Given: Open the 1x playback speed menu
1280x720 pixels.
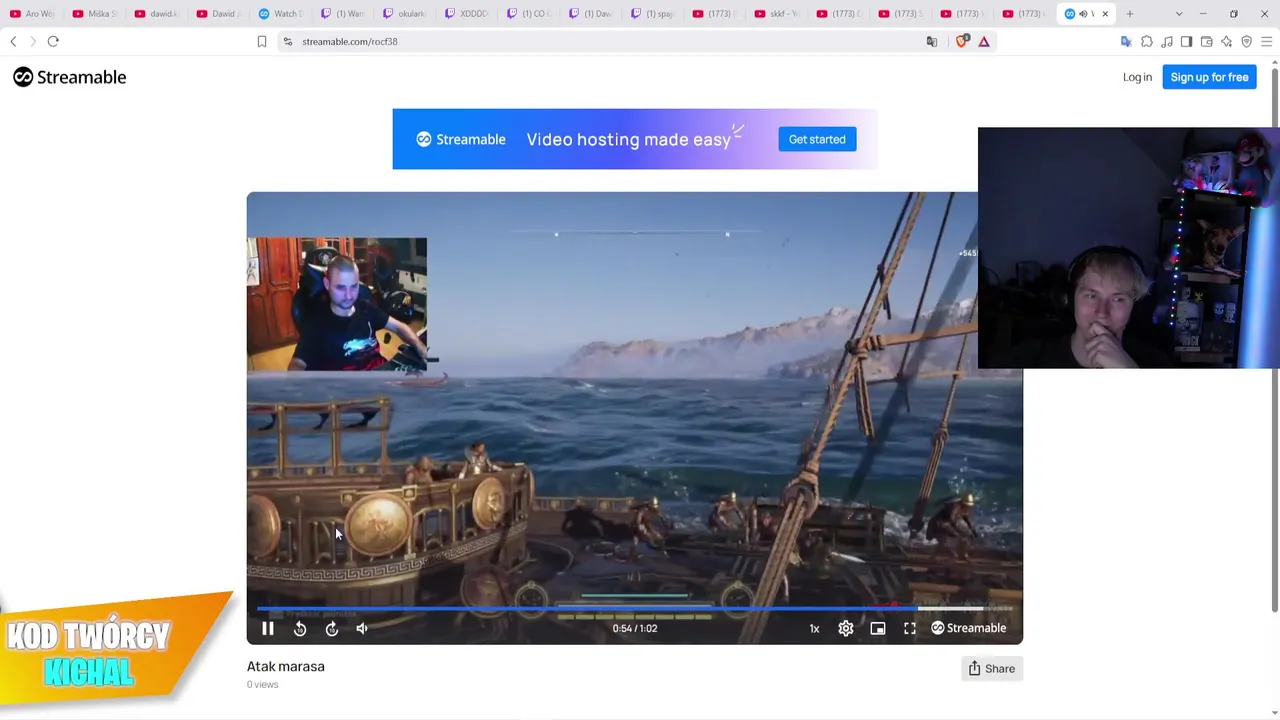Looking at the screenshot, I should click(814, 628).
